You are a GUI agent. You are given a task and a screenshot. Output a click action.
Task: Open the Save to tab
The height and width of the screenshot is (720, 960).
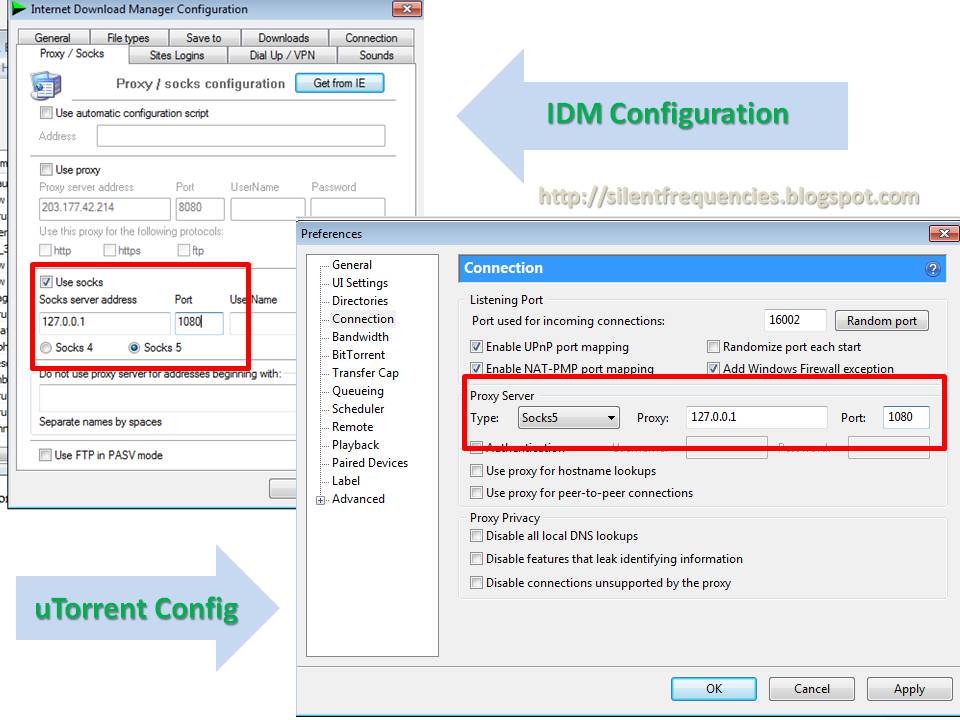pyautogui.click(x=204, y=37)
